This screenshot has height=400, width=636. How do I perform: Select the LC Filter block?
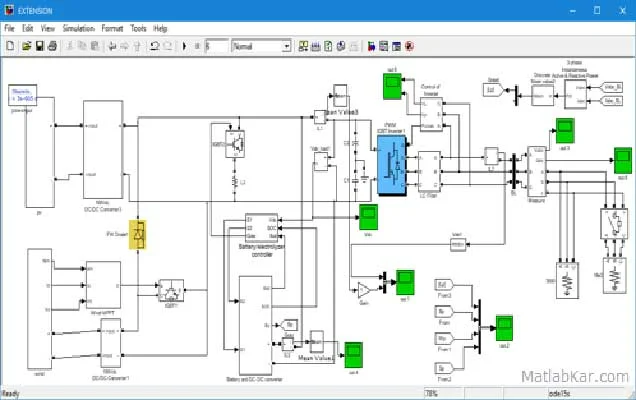pos(429,172)
